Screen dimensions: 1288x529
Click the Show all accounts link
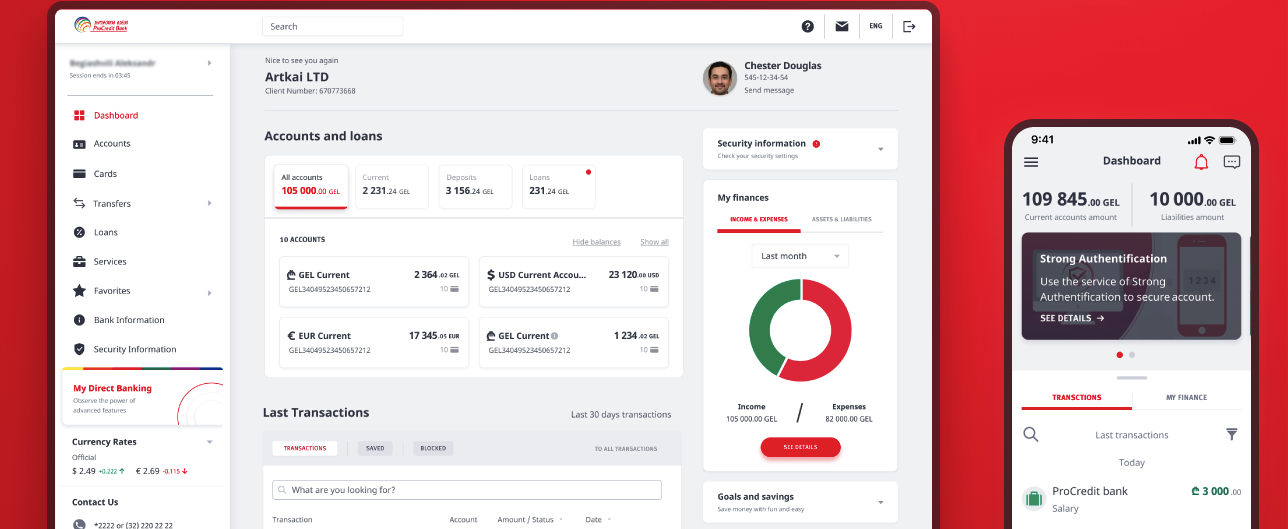pos(654,242)
